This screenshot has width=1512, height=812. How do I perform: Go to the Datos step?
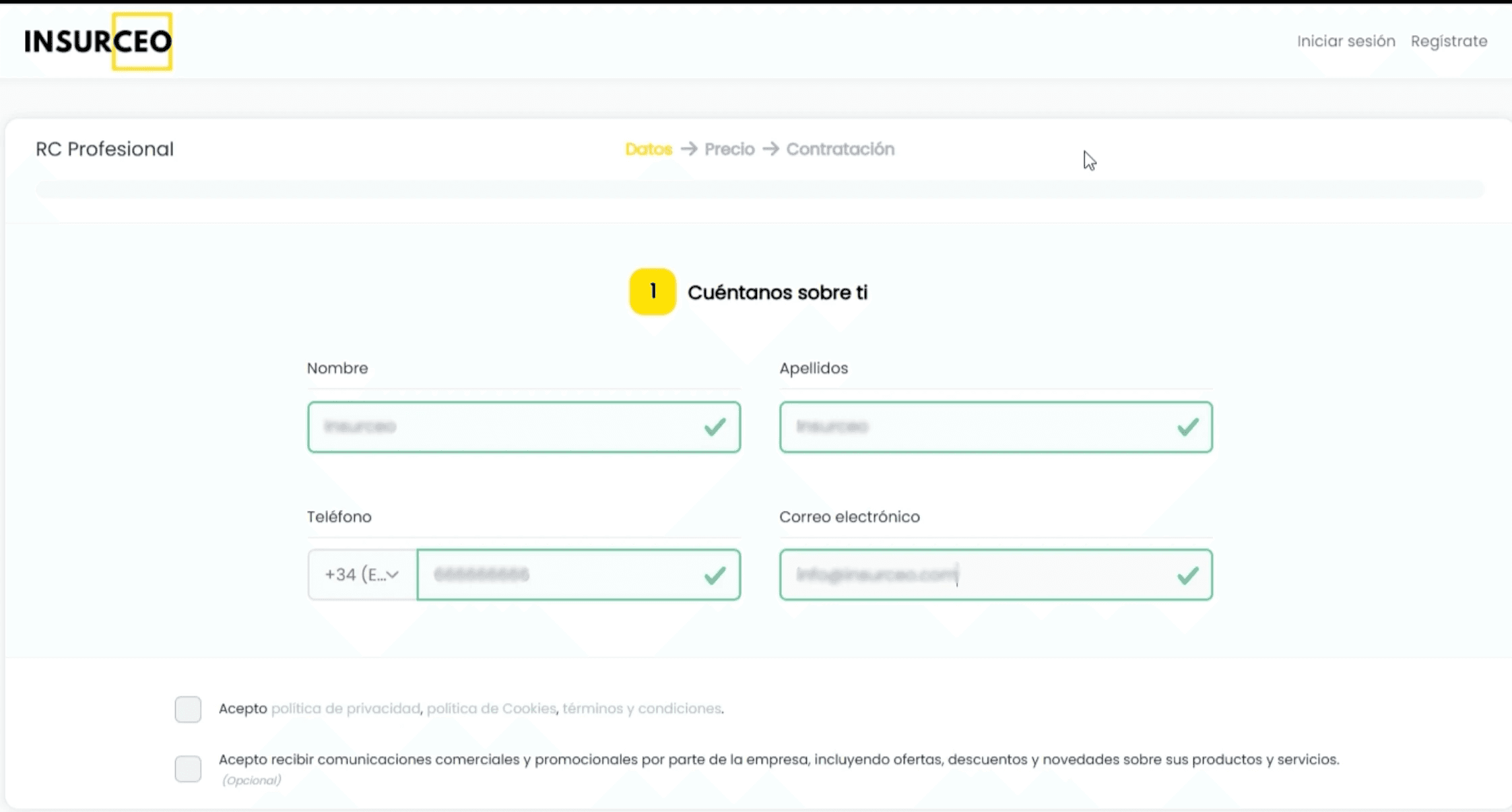point(648,149)
